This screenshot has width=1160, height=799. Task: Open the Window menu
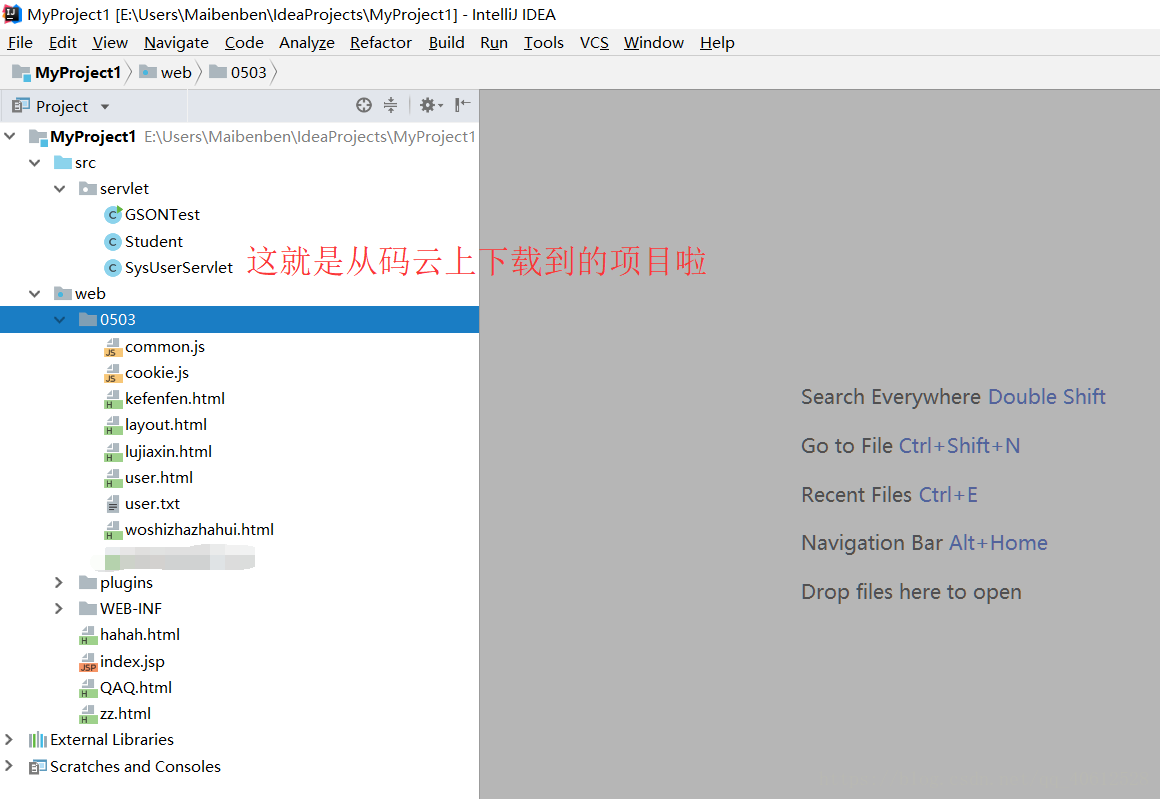(654, 43)
